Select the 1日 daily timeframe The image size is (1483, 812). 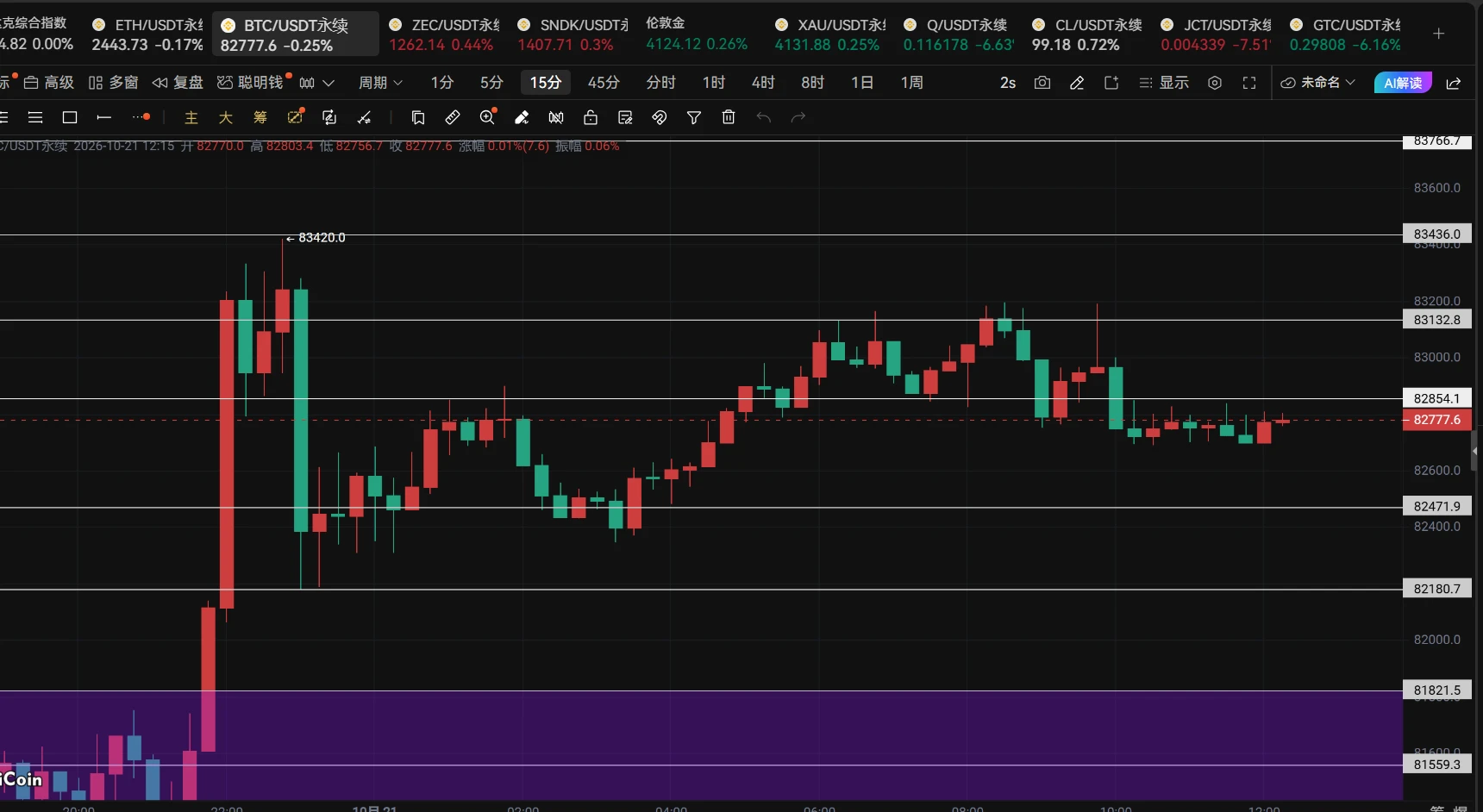[x=862, y=83]
